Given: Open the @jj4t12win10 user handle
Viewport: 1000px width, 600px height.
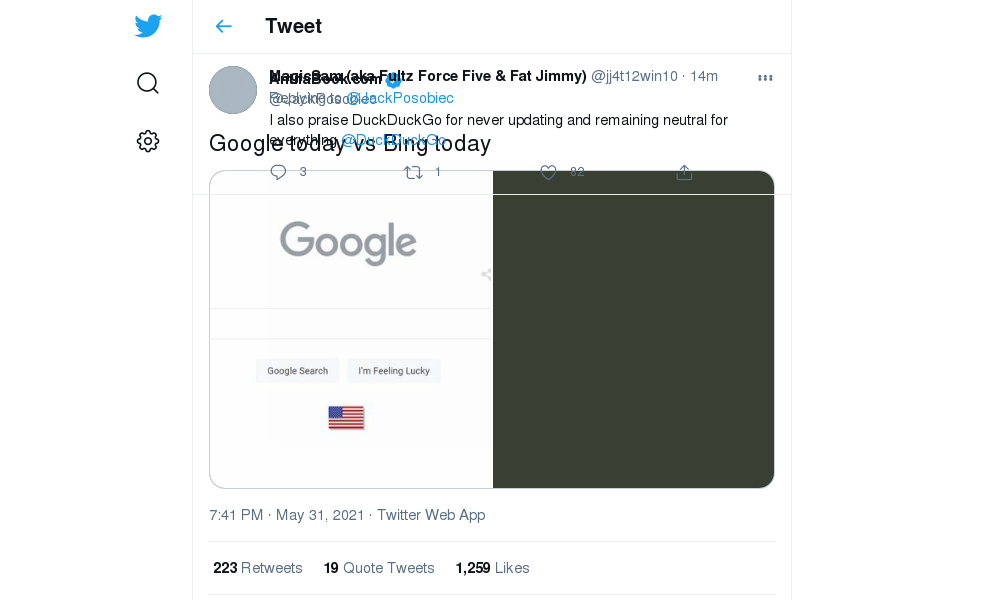Looking at the screenshot, I should [x=634, y=77].
